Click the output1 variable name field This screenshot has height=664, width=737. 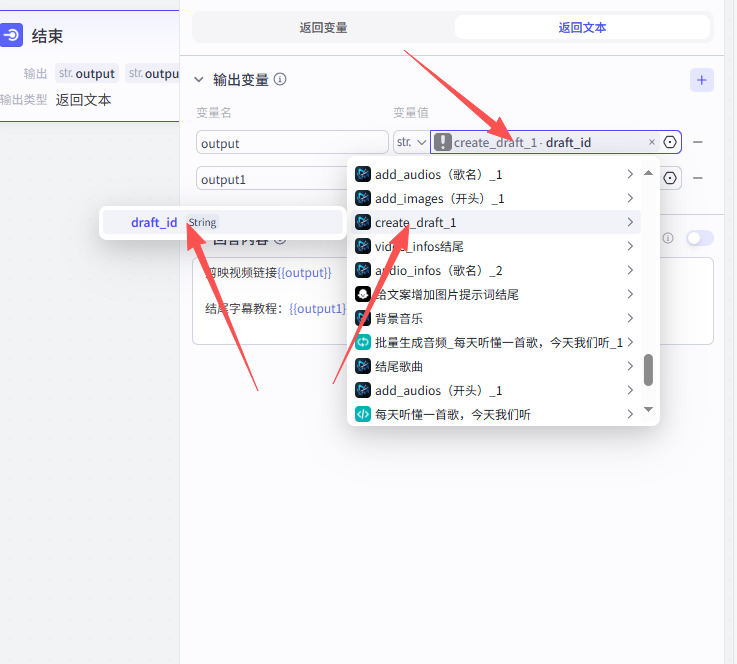(x=270, y=179)
